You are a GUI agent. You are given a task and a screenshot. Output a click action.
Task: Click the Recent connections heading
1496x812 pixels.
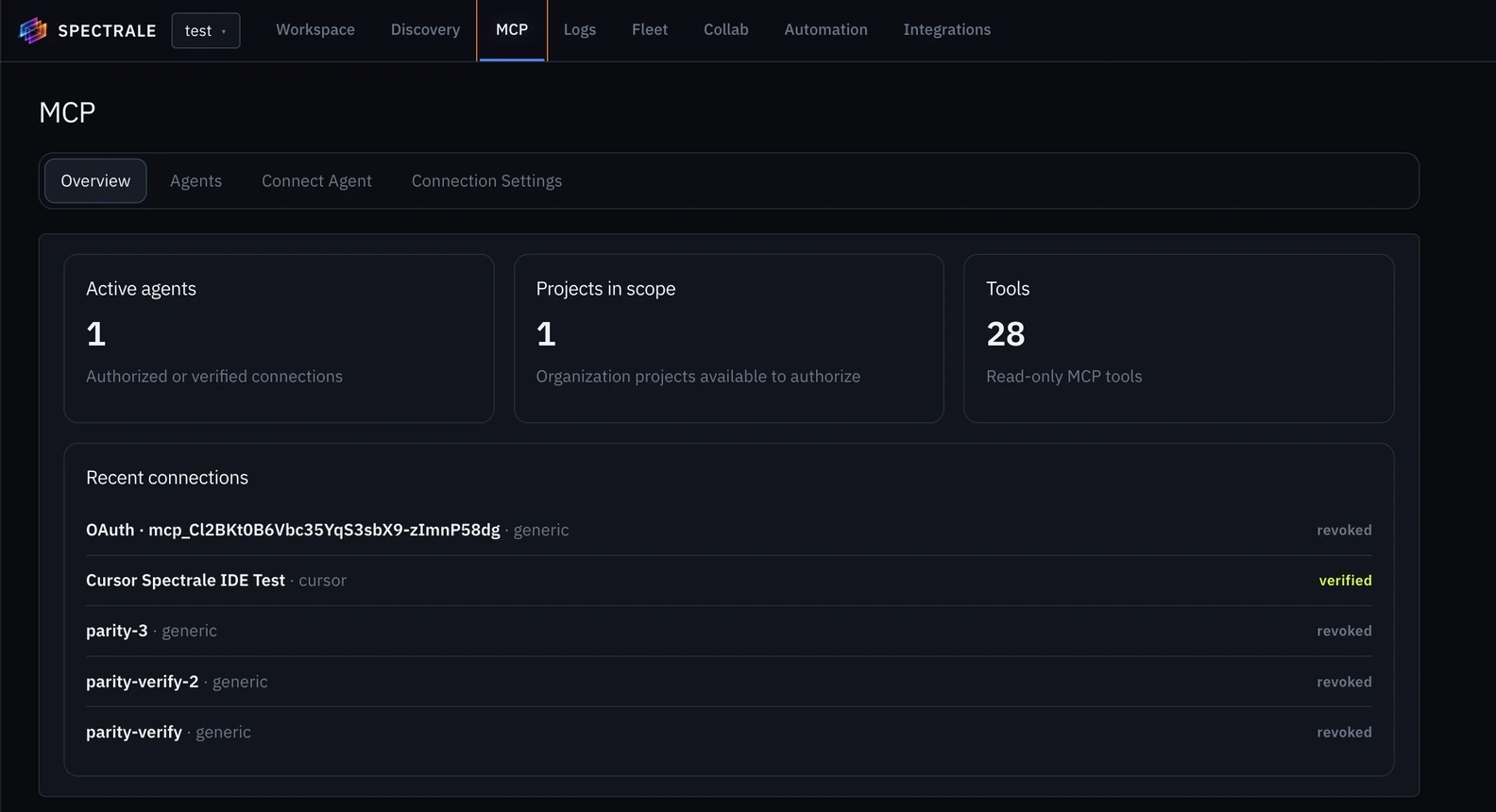point(167,478)
